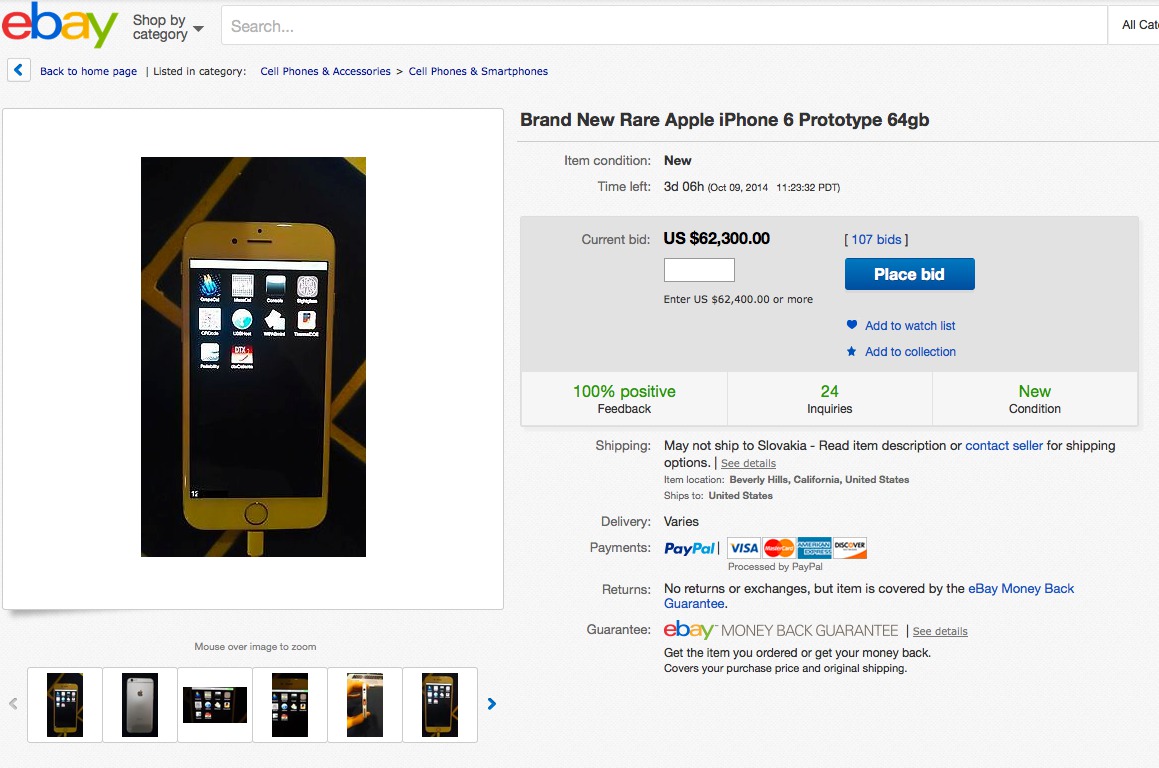Open Back to home page link

(88, 72)
